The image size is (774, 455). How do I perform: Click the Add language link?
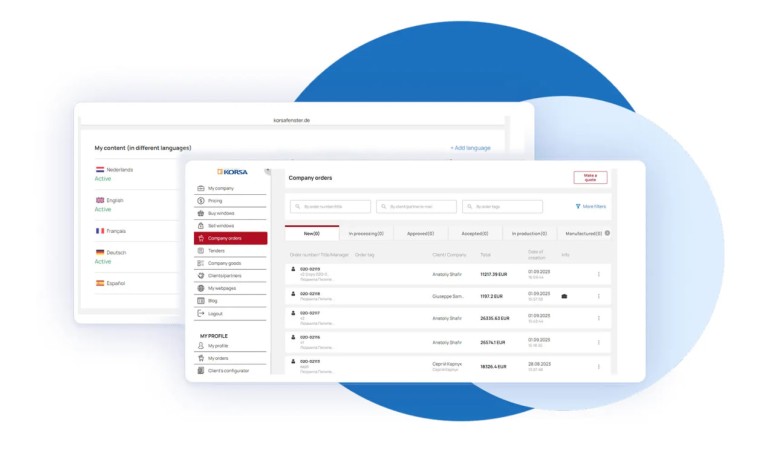coord(470,148)
